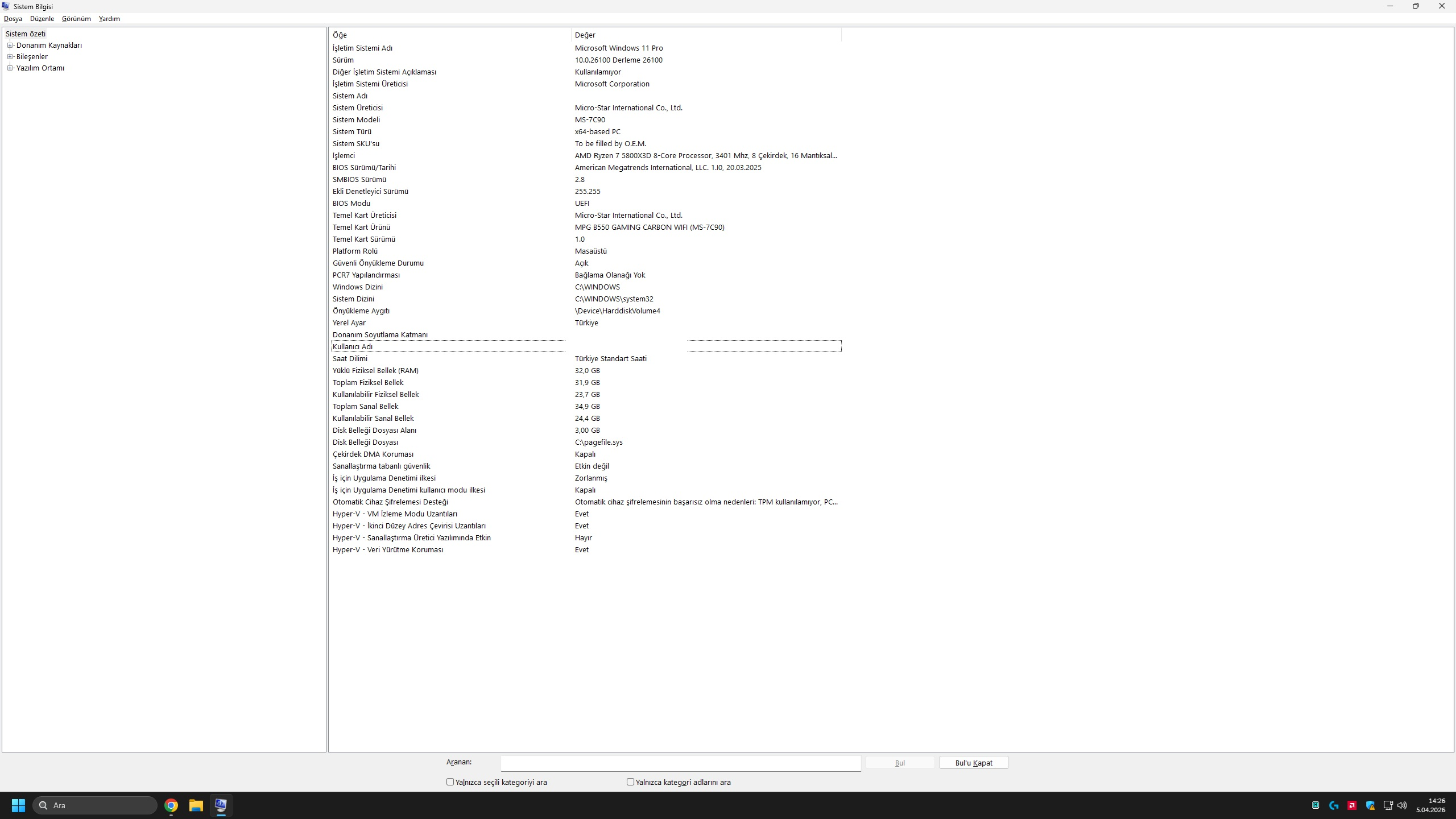Image resolution: width=1456 pixels, height=819 pixels.
Task: Click the Bul search button
Action: coord(900,763)
